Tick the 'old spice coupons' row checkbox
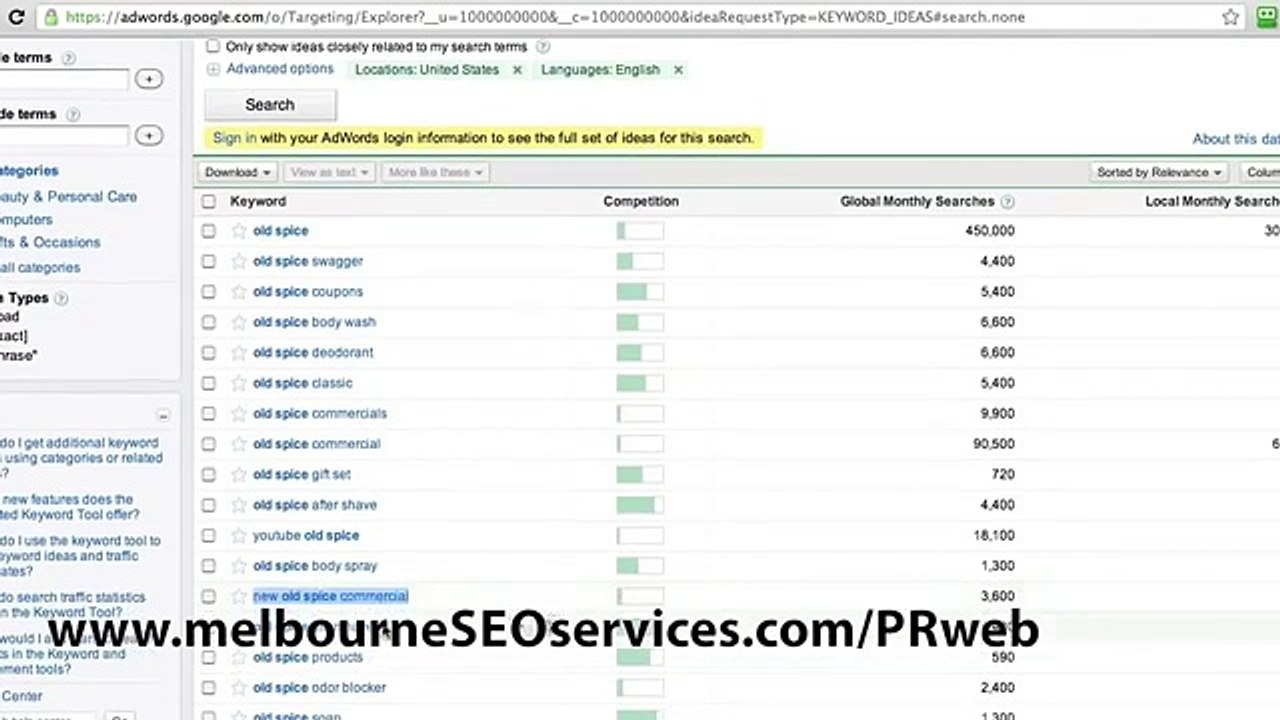The width and height of the screenshot is (1280, 720). tap(208, 292)
